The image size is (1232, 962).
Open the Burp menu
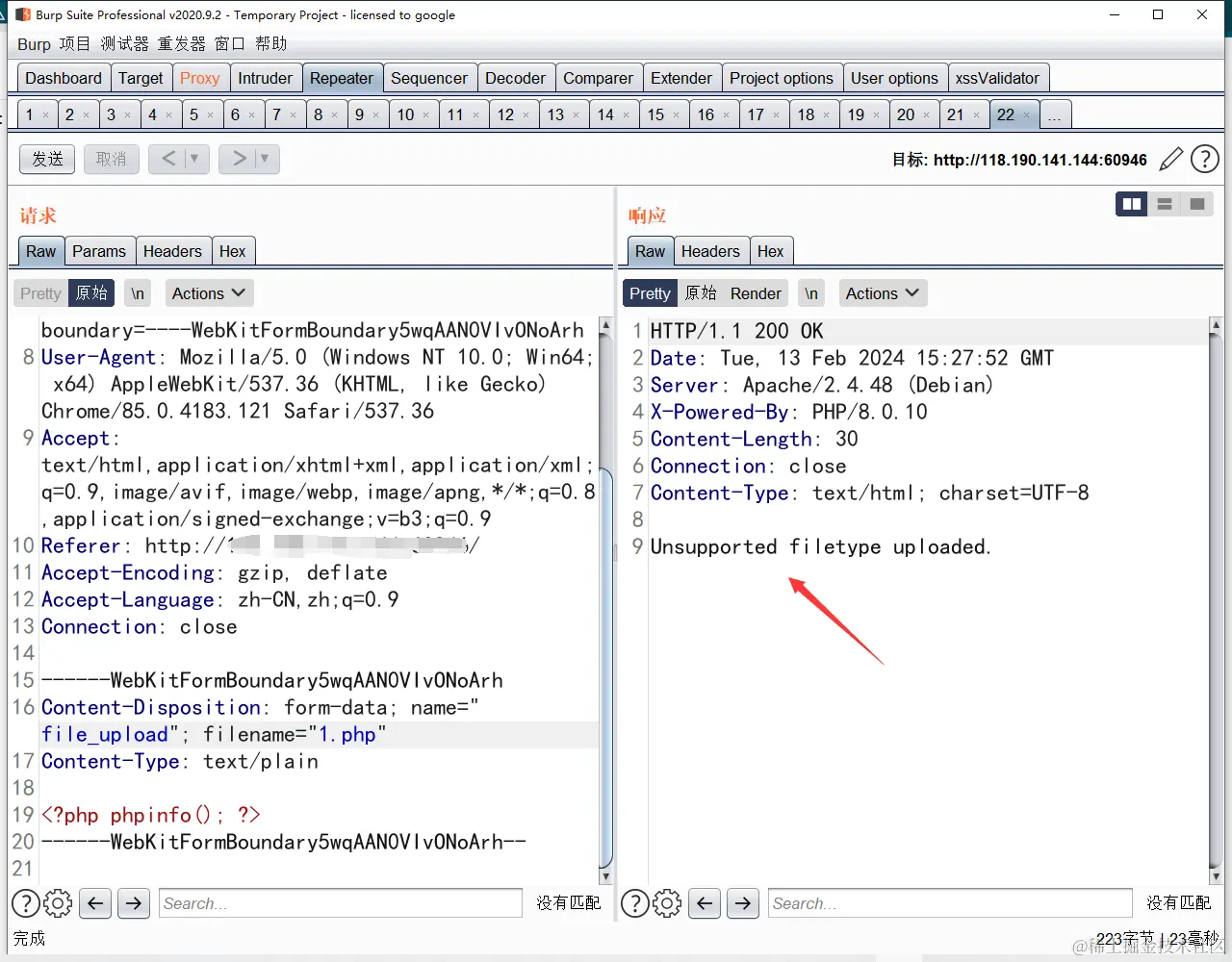(34, 44)
